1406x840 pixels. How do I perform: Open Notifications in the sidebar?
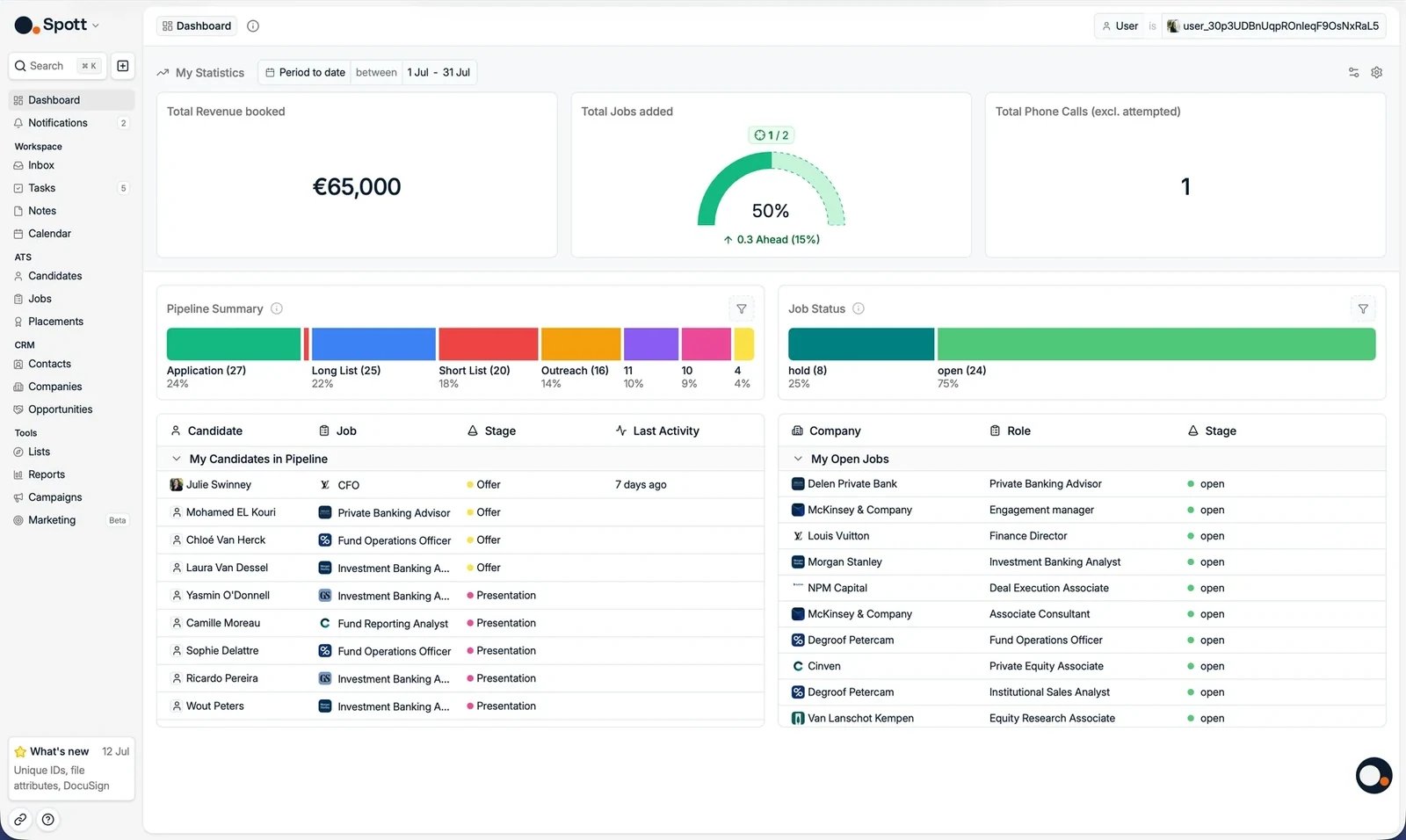(71, 123)
